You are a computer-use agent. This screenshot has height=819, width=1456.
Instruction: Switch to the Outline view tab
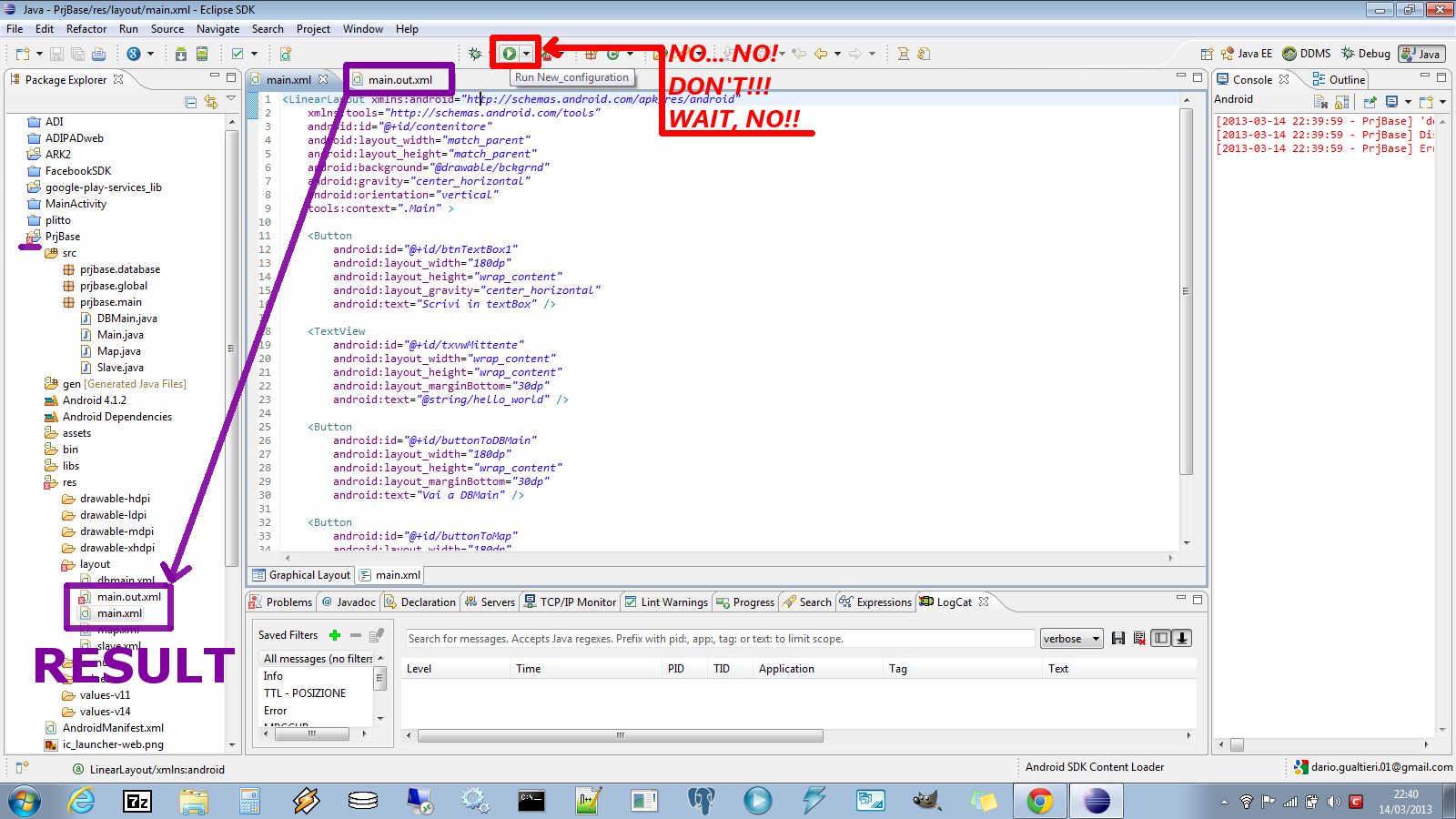pos(1339,80)
